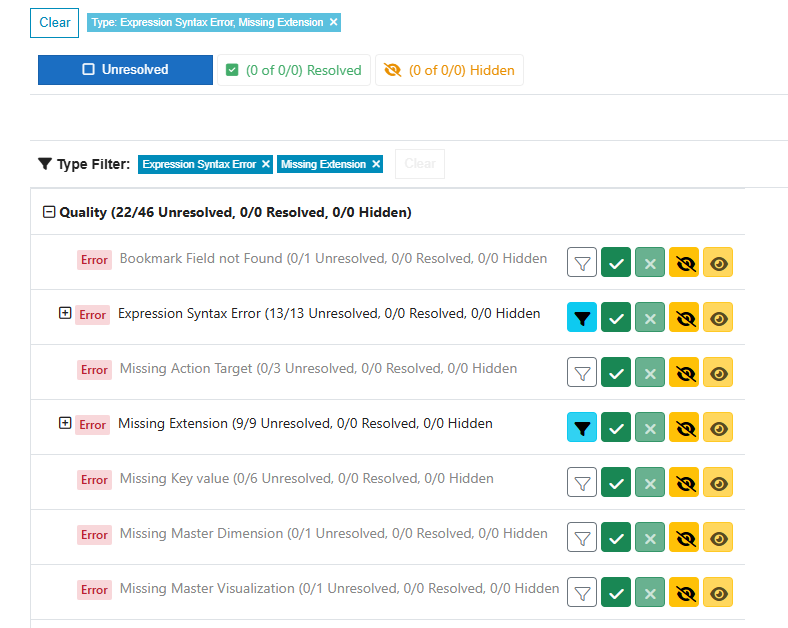Mark Missing Key value row resolved
The height and width of the screenshot is (628, 788).
[x=616, y=482]
